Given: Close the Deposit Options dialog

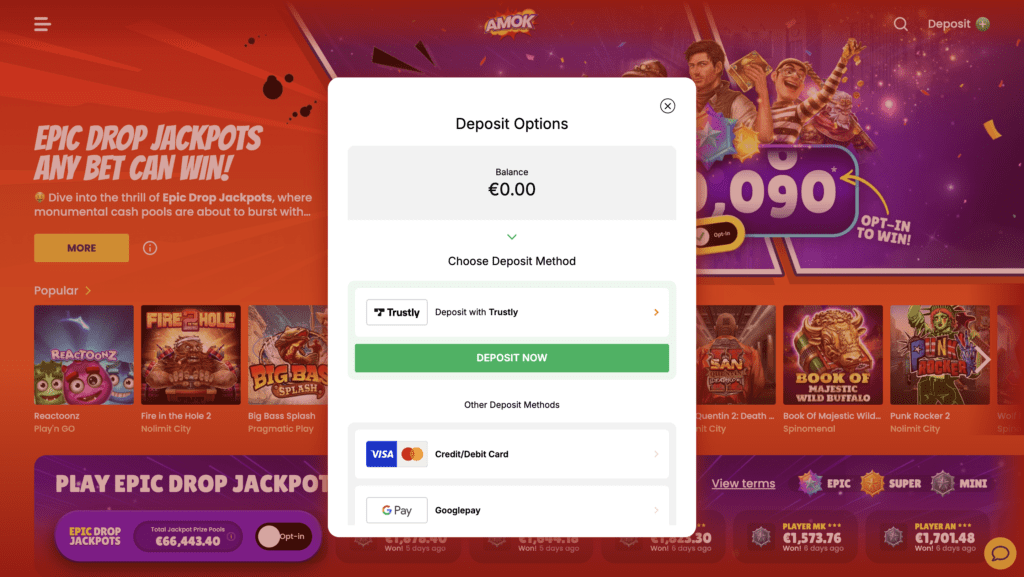Looking at the screenshot, I should coord(667,106).
